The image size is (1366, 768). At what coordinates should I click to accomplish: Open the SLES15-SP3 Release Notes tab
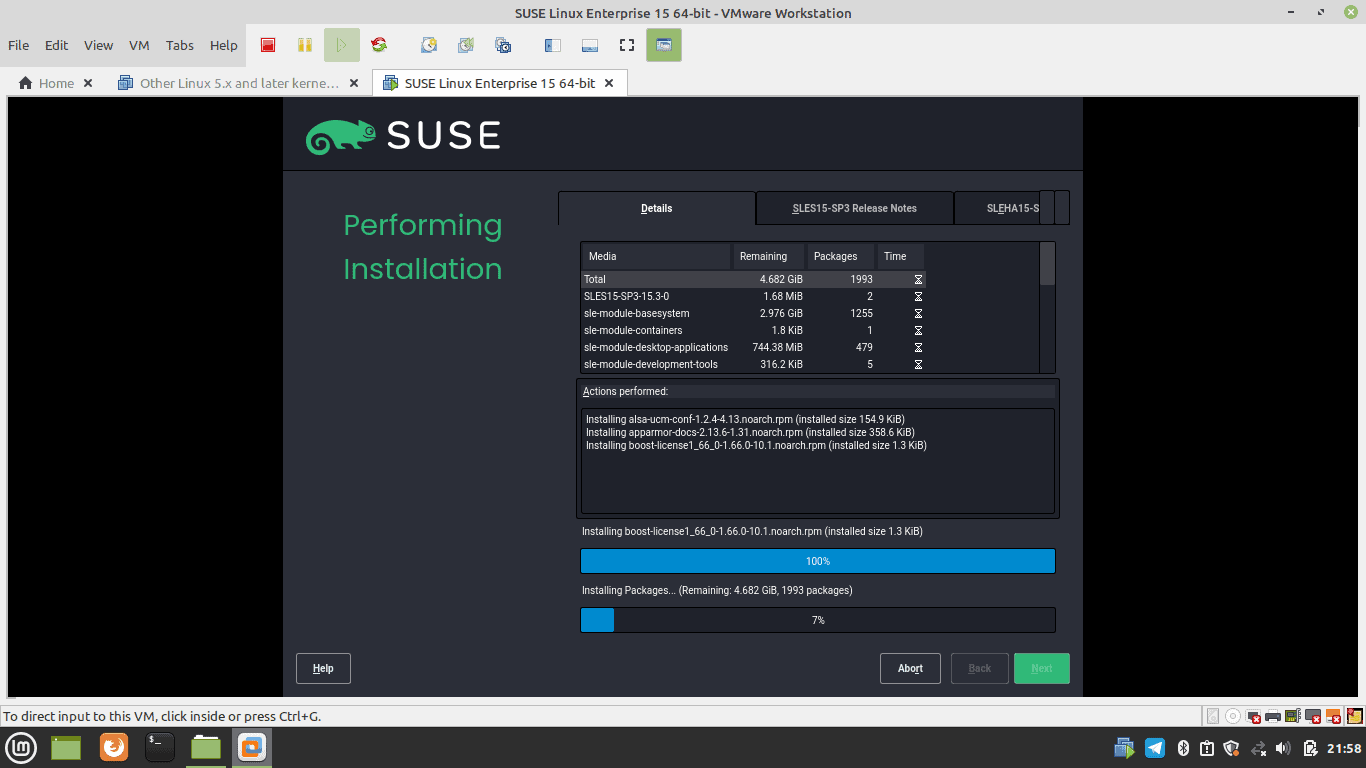coord(855,208)
